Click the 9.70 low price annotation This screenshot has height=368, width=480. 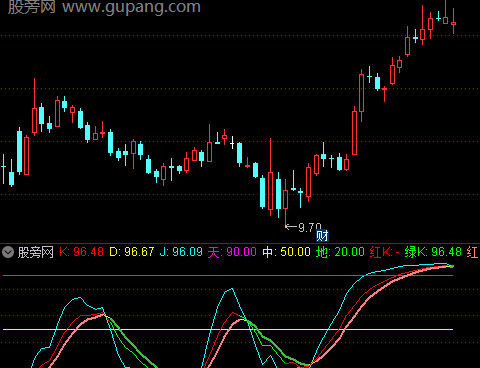[303, 227]
